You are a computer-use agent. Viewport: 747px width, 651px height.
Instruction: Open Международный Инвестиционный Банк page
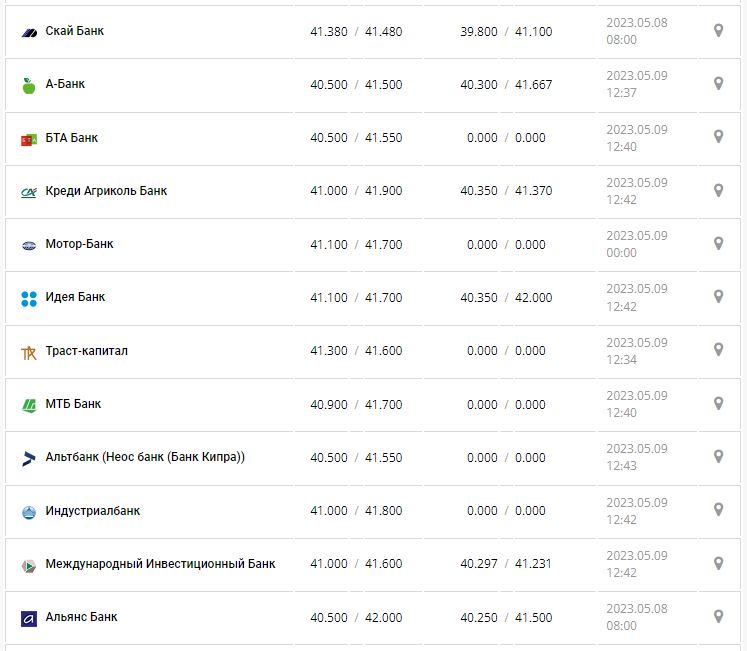click(160, 564)
